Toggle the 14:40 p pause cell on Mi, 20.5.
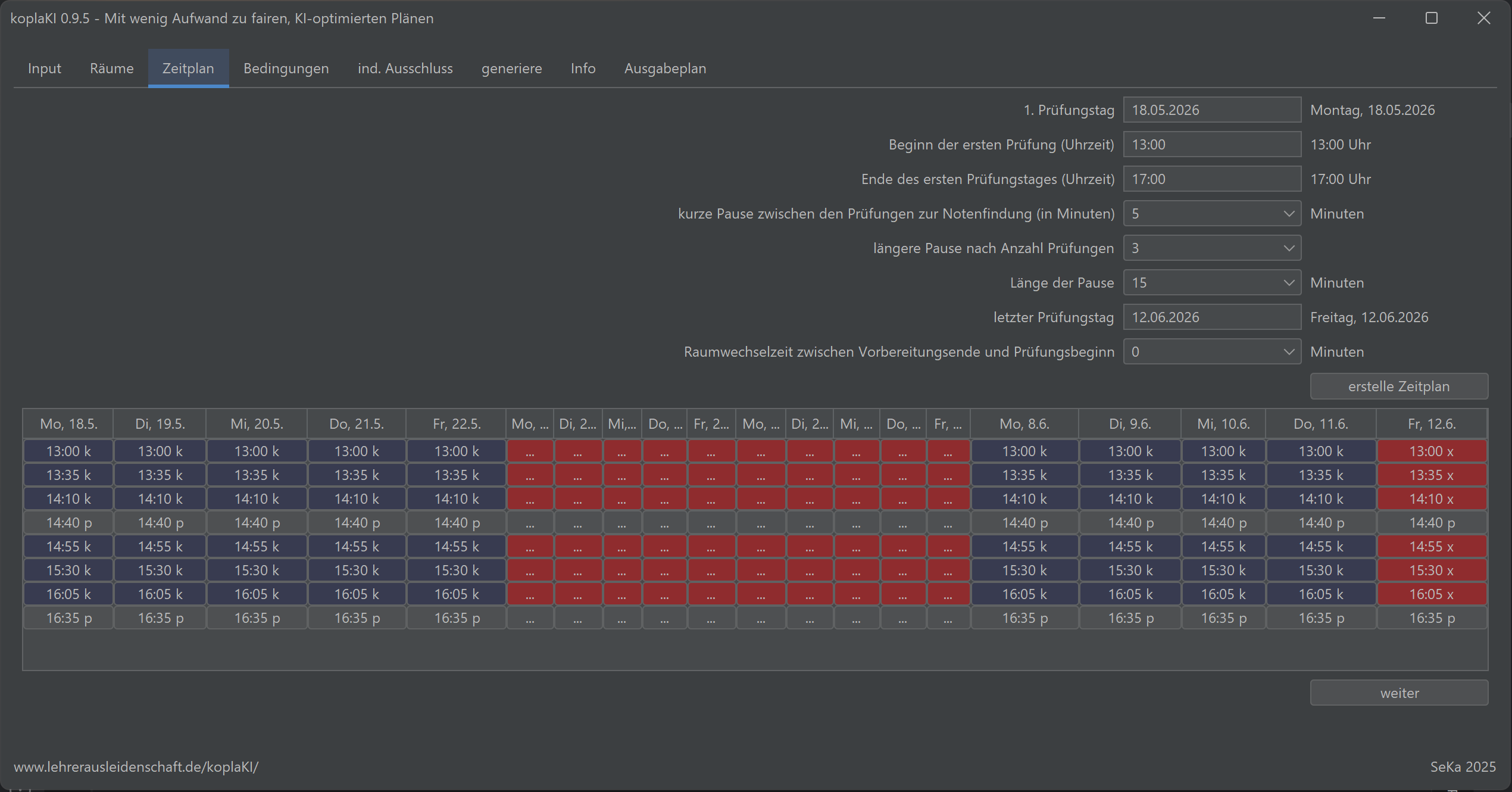The height and width of the screenshot is (792, 1512). click(257, 523)
